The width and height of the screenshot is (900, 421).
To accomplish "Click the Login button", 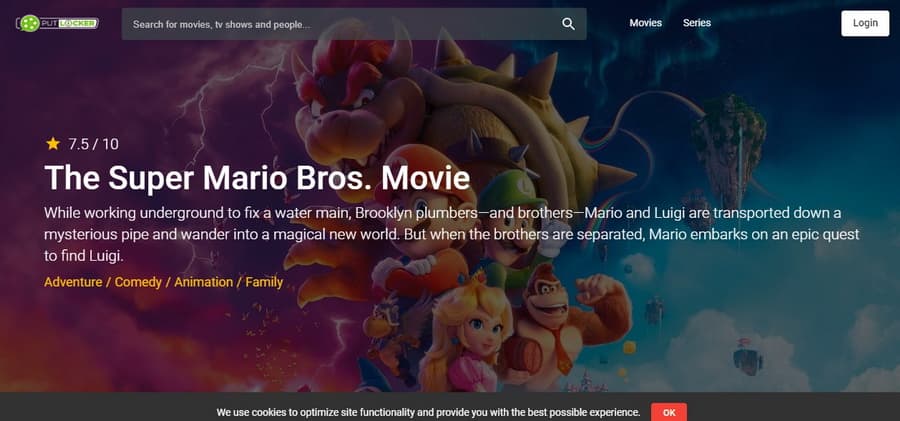I will pos(865,23).
